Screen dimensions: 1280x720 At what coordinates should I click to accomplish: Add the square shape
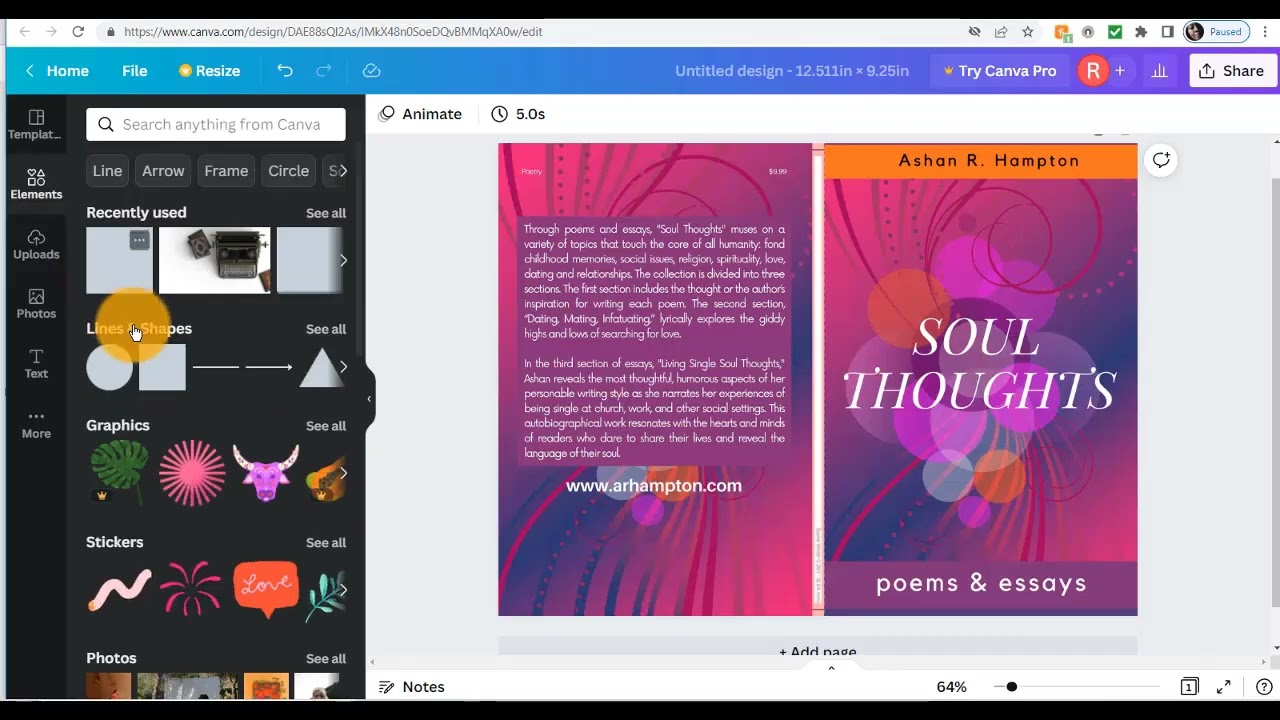[162, 367]
